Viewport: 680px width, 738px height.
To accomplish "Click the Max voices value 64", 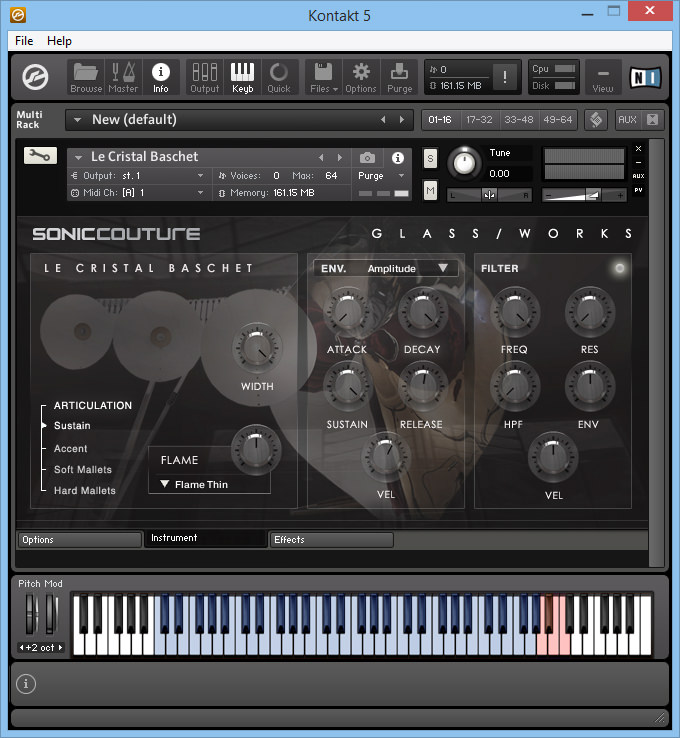I will tap(331, 176).
